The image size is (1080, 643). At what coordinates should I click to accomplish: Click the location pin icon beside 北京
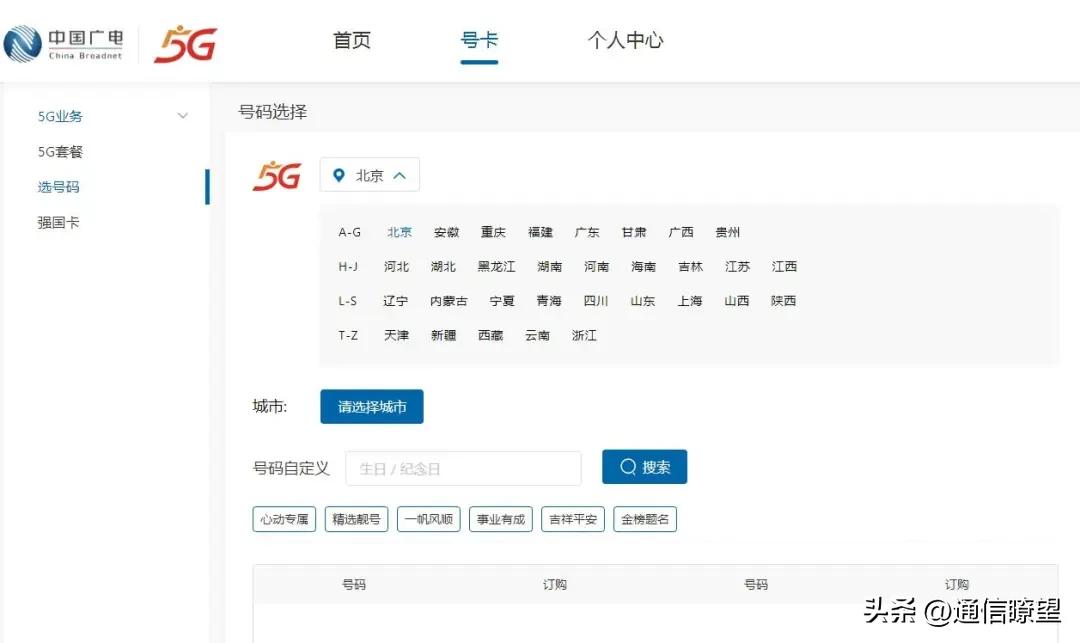tap(338, 174)
